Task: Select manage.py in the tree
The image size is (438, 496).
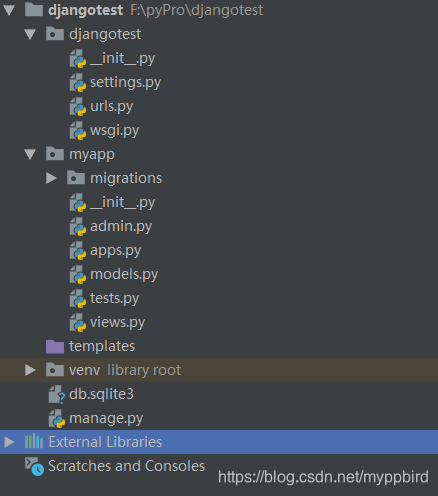Action: (x=106, y=419)
